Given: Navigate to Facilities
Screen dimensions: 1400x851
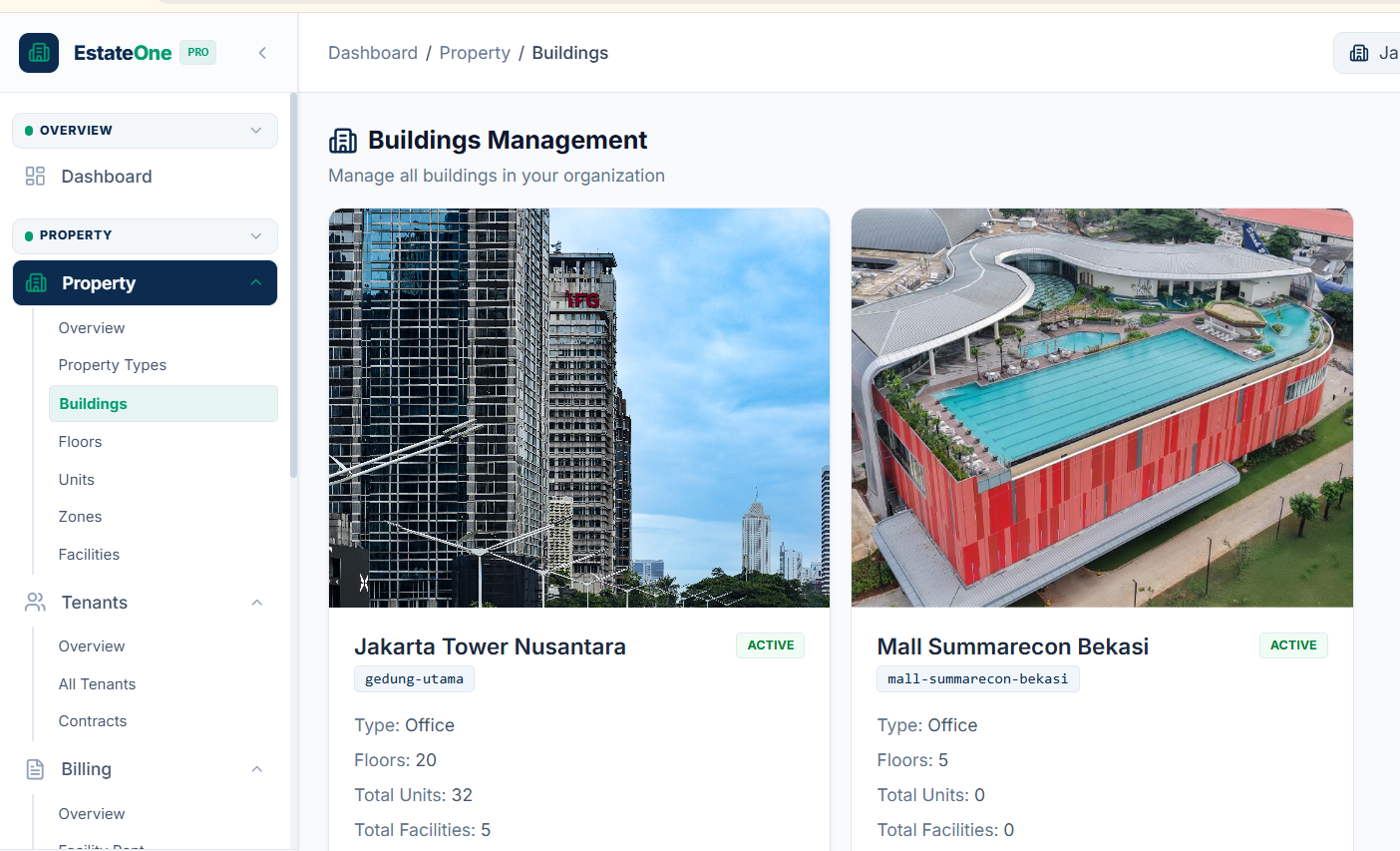Looking at the screenshot, I should (89, 555).
